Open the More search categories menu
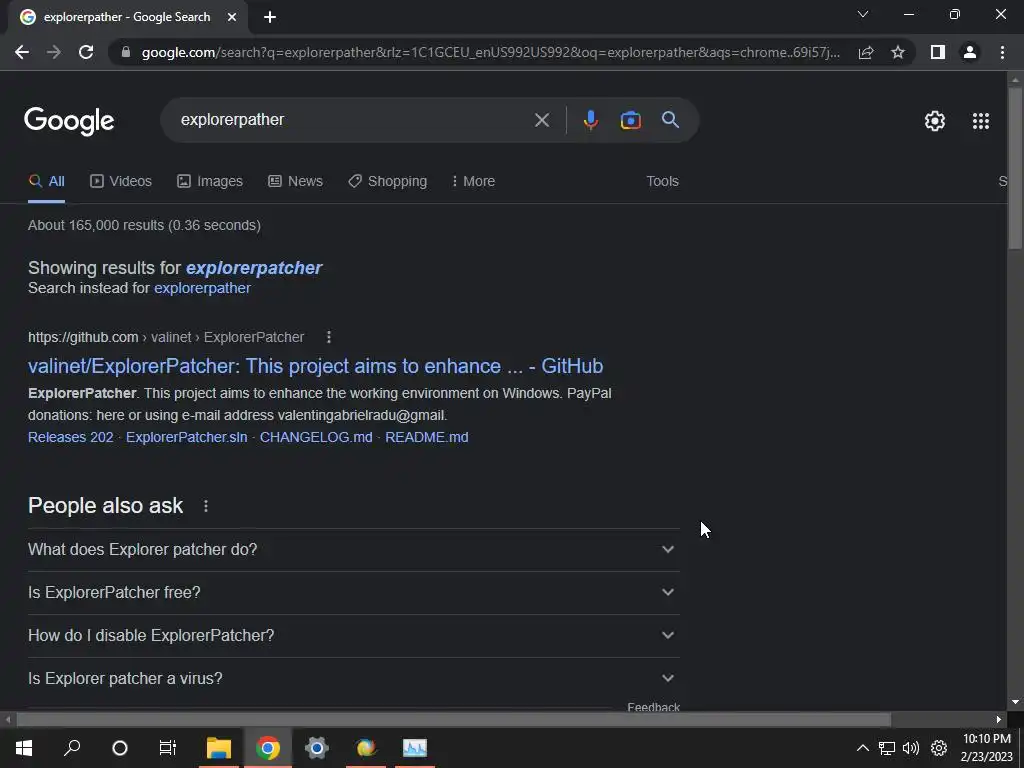Screen dimensions: 1024x768 click(473, 181)
